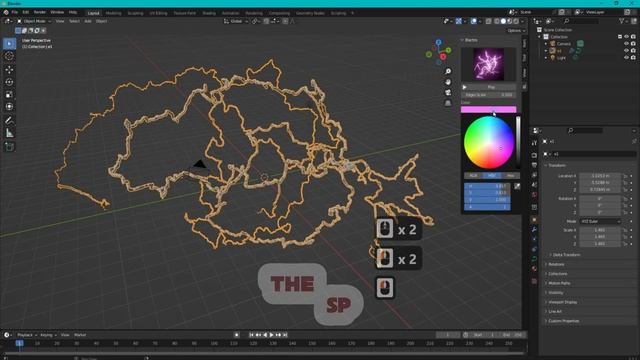Image resolution: width=640 pixels, height=360 pixels.
Task: Select the Select Box tool
Action: click(9, 44)
